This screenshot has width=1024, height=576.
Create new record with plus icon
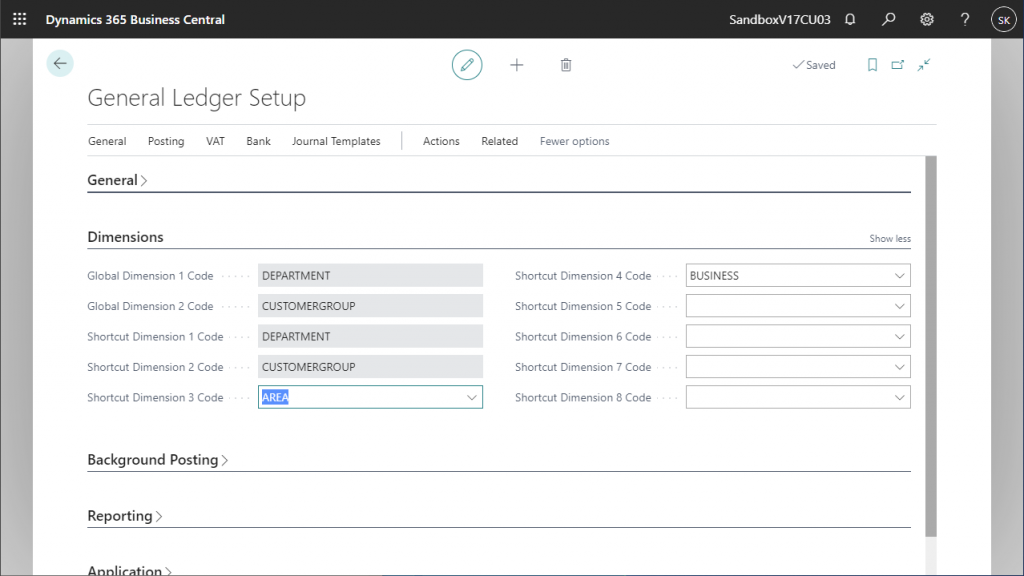click(517, 65)
